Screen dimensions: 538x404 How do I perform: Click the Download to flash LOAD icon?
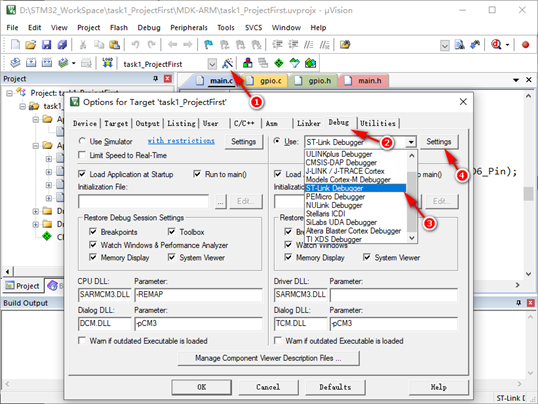[107, 63]
